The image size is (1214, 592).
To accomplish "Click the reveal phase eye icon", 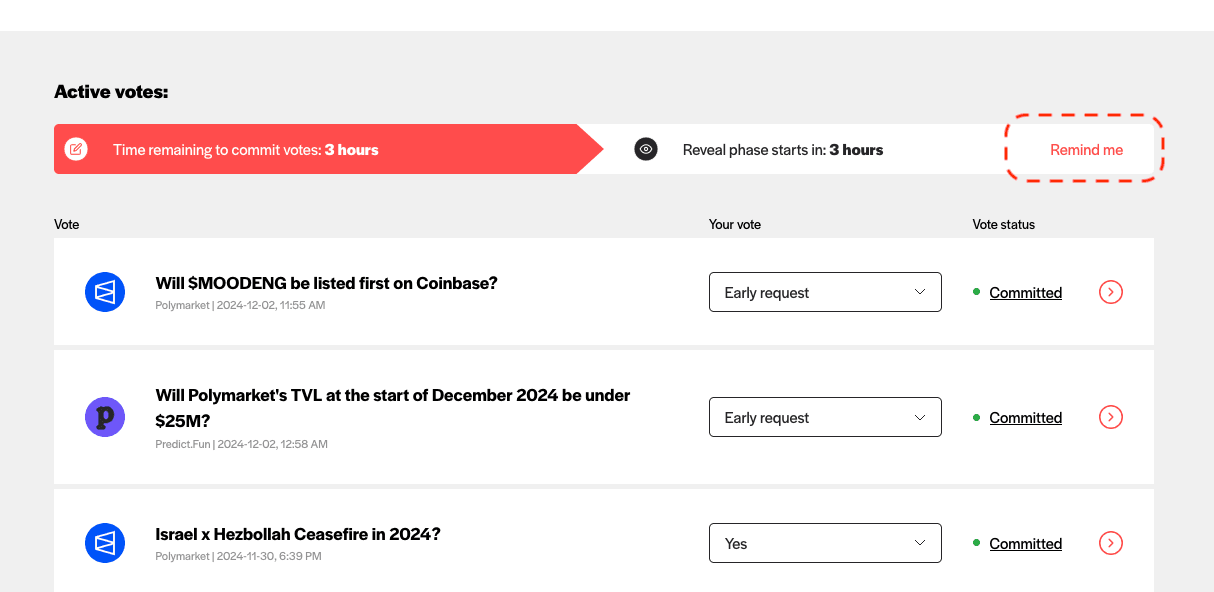I will click(646, 149).
